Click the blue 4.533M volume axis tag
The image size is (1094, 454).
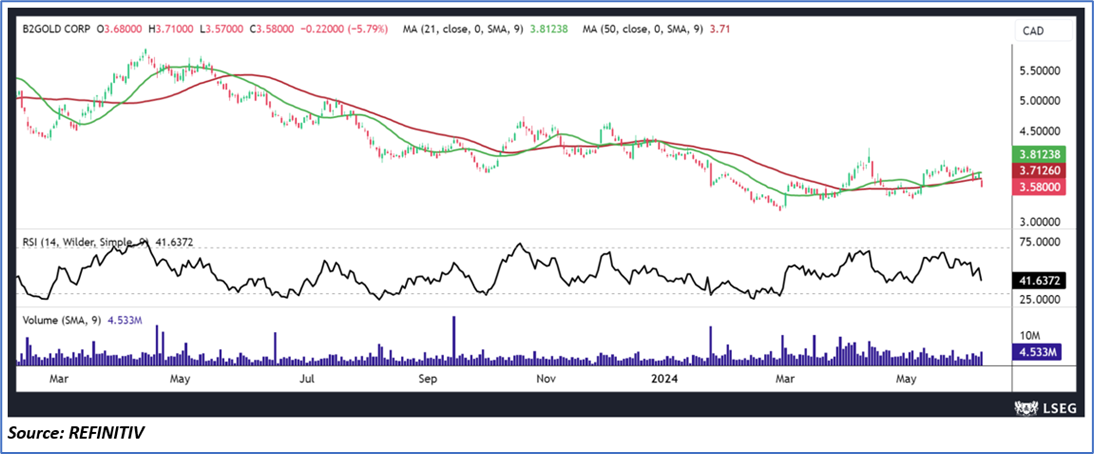(x=1037, y=351)
